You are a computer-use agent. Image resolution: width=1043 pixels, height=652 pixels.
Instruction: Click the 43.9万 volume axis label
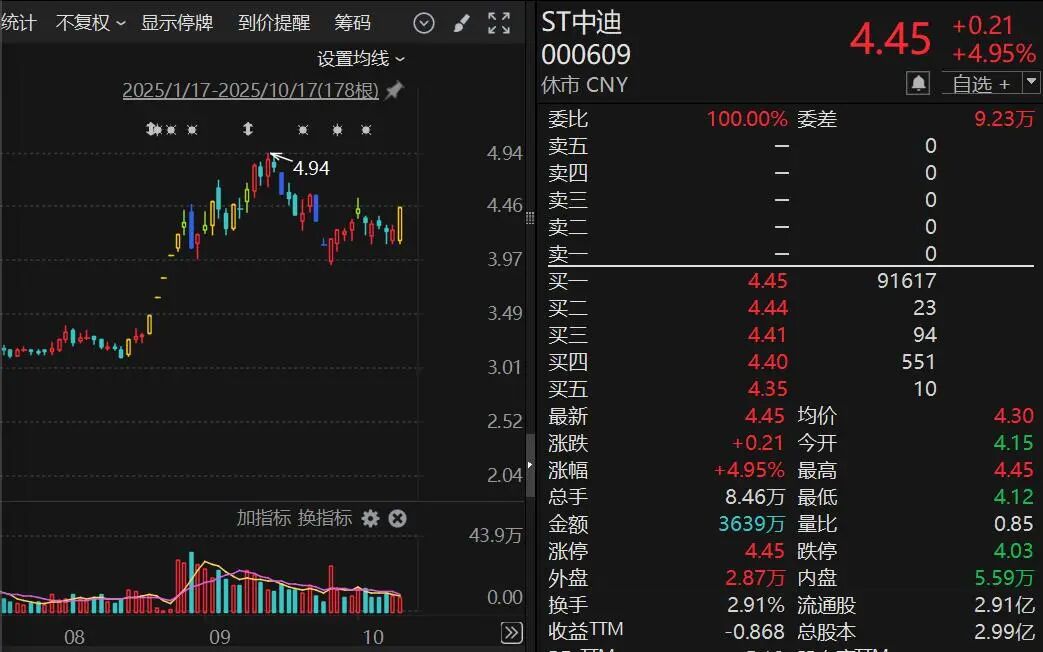click(495, 536)
